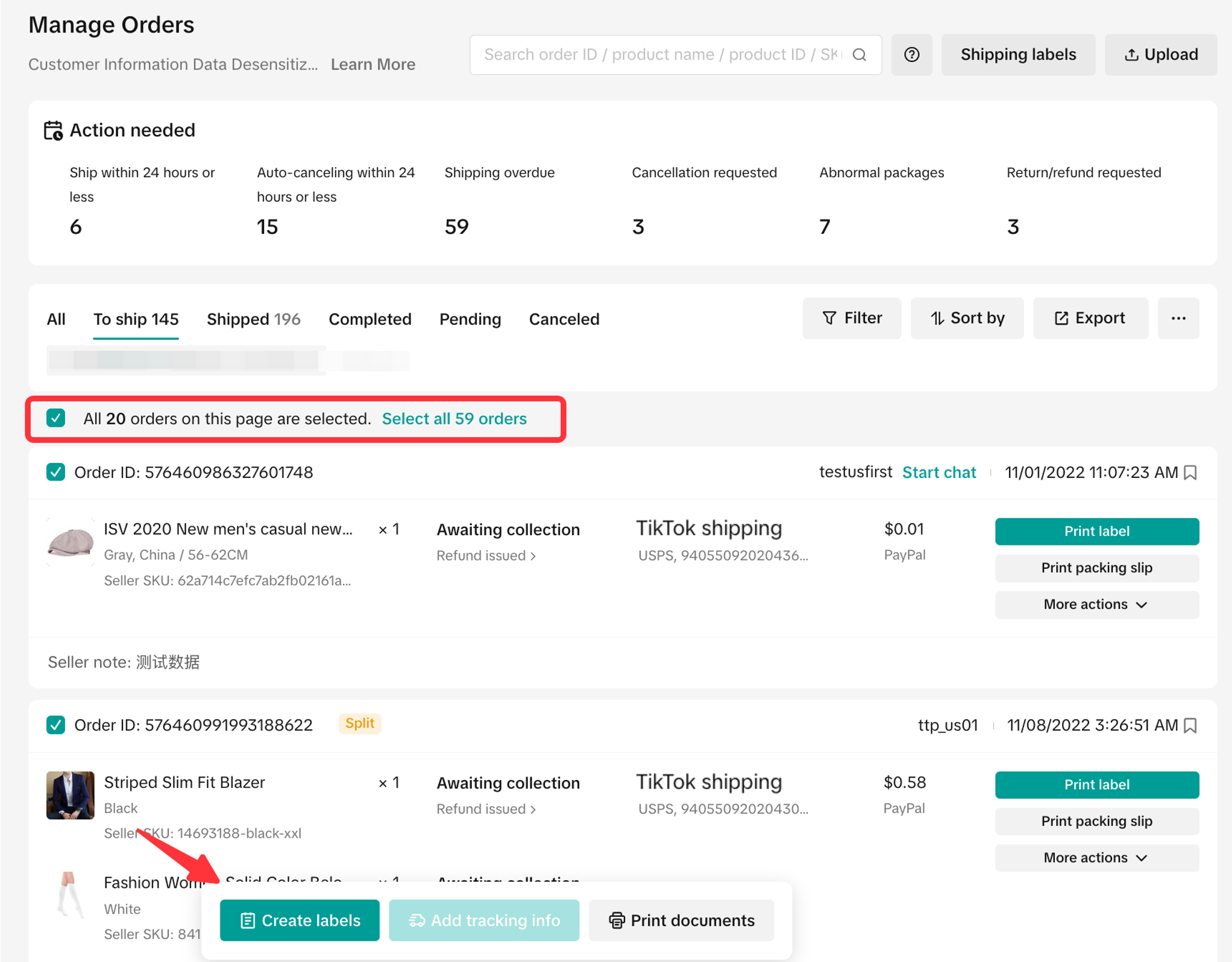The height and width of the screenshot is (962, 1232).
Task: Switch to the Canceled tab
Action: (564, 319)
